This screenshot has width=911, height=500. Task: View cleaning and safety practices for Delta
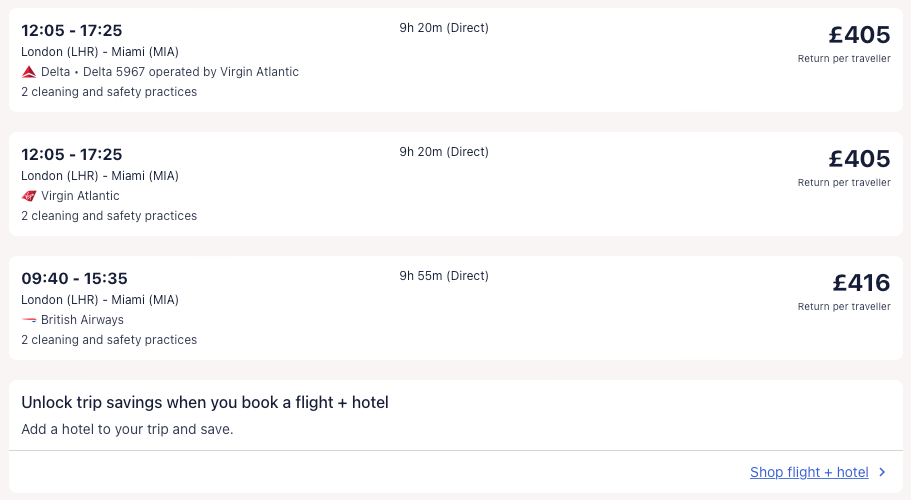[109, 92]
